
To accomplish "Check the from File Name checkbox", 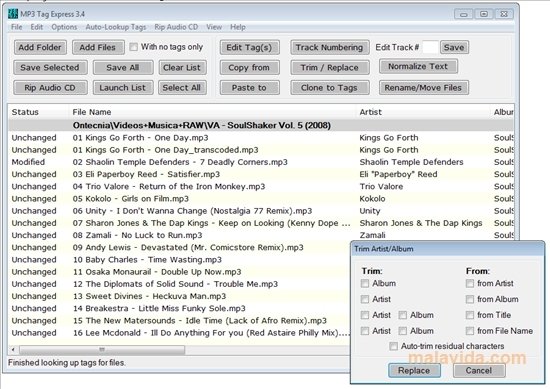I will pos(470,331).
